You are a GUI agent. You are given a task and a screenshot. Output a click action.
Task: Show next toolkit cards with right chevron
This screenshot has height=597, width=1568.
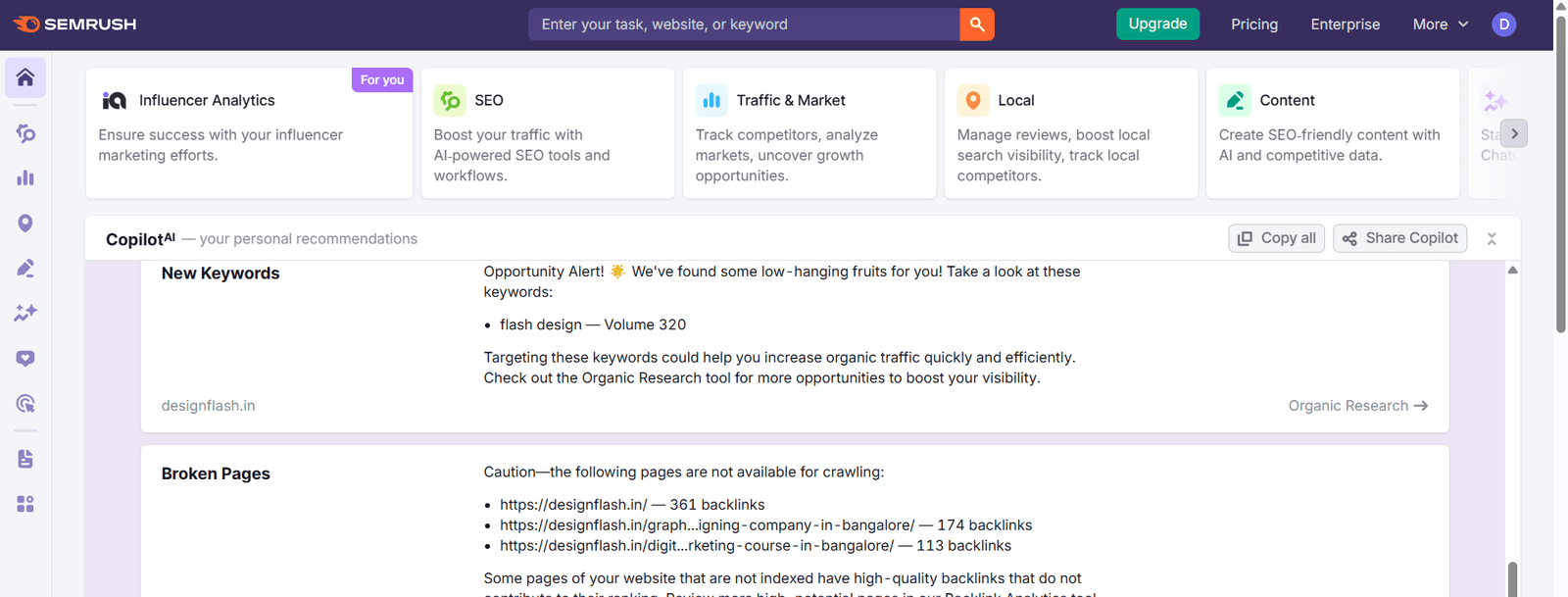1514,133
